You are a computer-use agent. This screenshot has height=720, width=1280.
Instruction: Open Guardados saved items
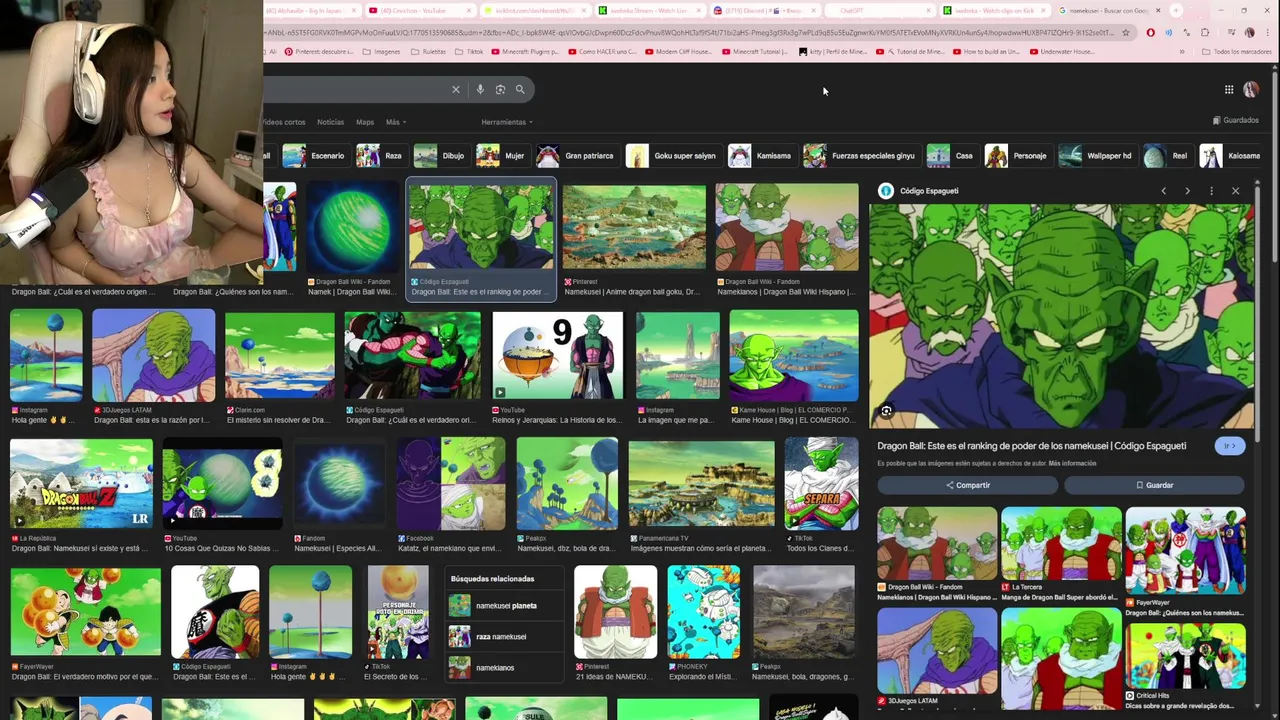point(1236,120)
